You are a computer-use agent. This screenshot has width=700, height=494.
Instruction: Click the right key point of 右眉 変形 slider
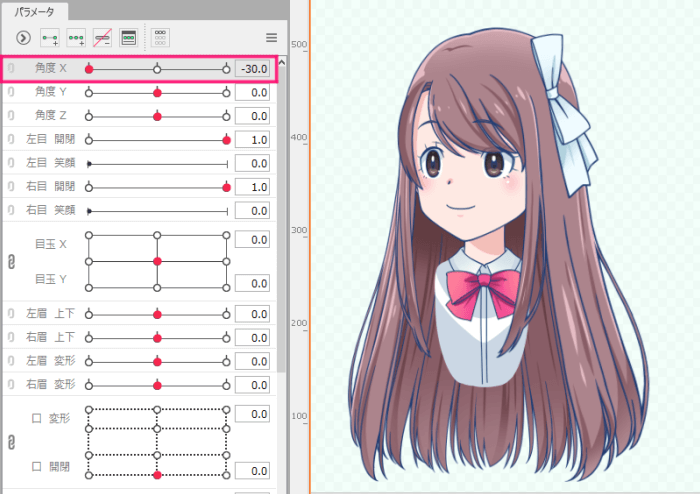226,386
